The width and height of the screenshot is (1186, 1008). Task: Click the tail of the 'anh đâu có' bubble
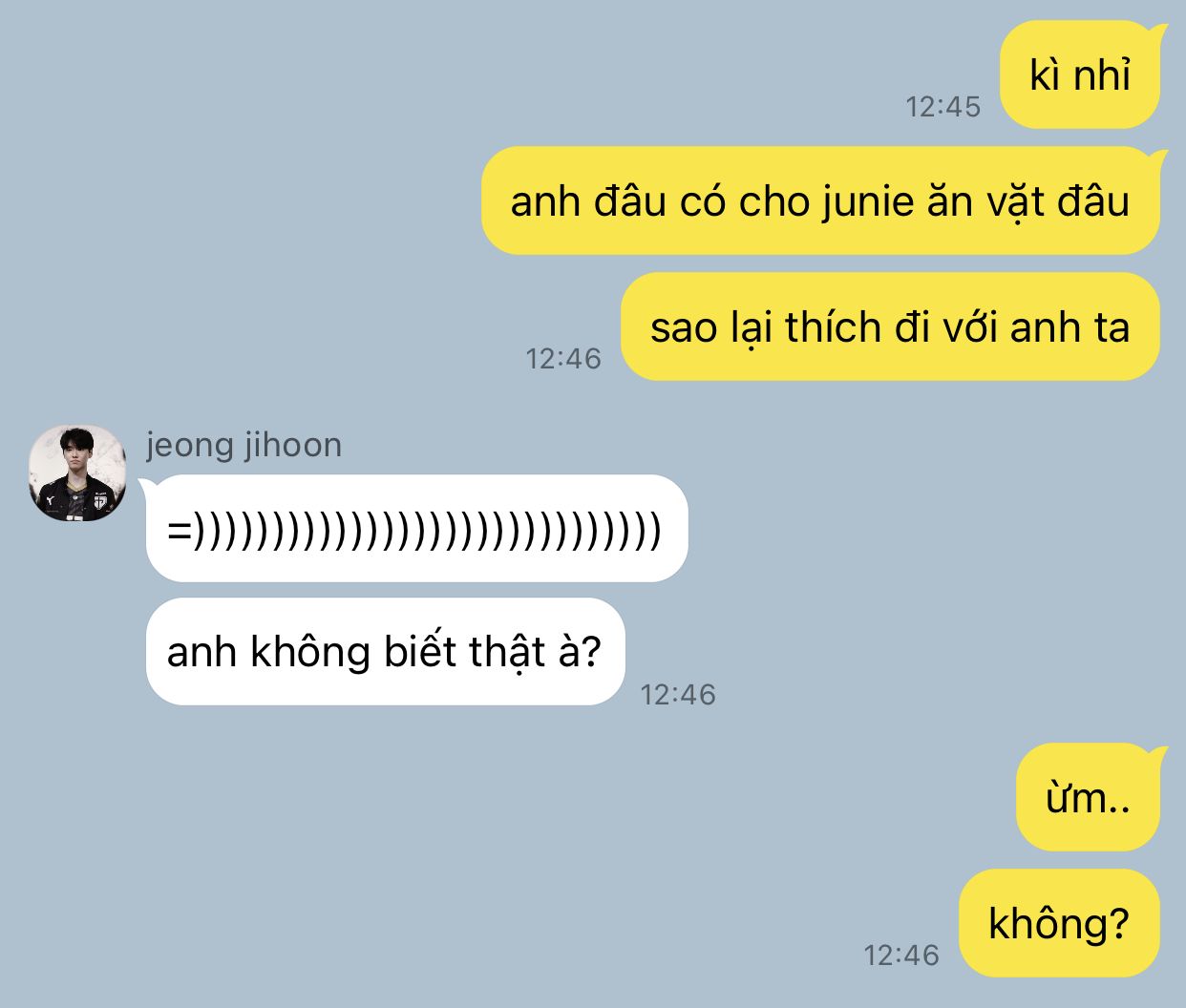[1157, 159]
